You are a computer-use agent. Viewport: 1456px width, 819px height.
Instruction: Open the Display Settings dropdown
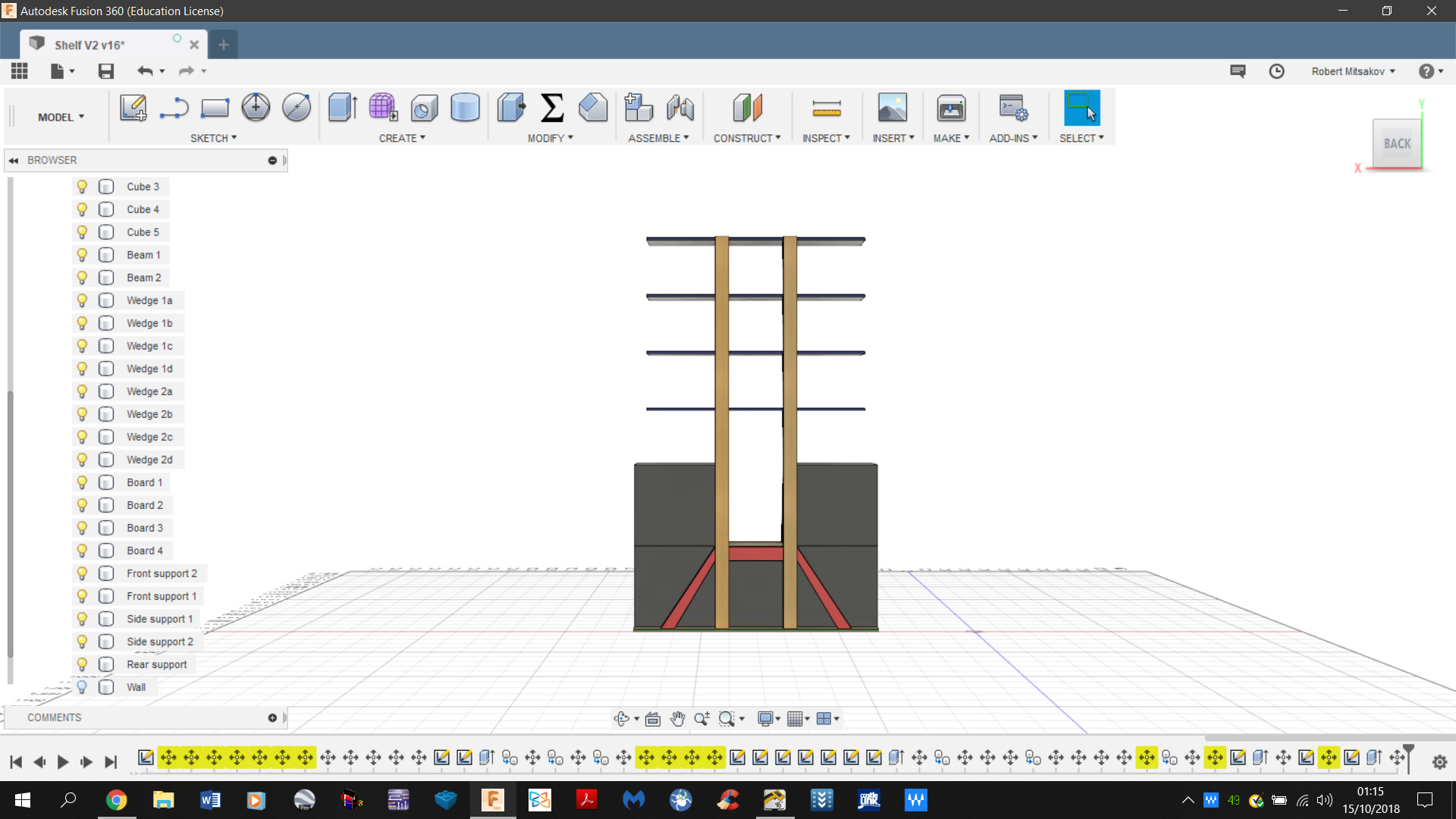pyautogui.click(x=769, y=718)
